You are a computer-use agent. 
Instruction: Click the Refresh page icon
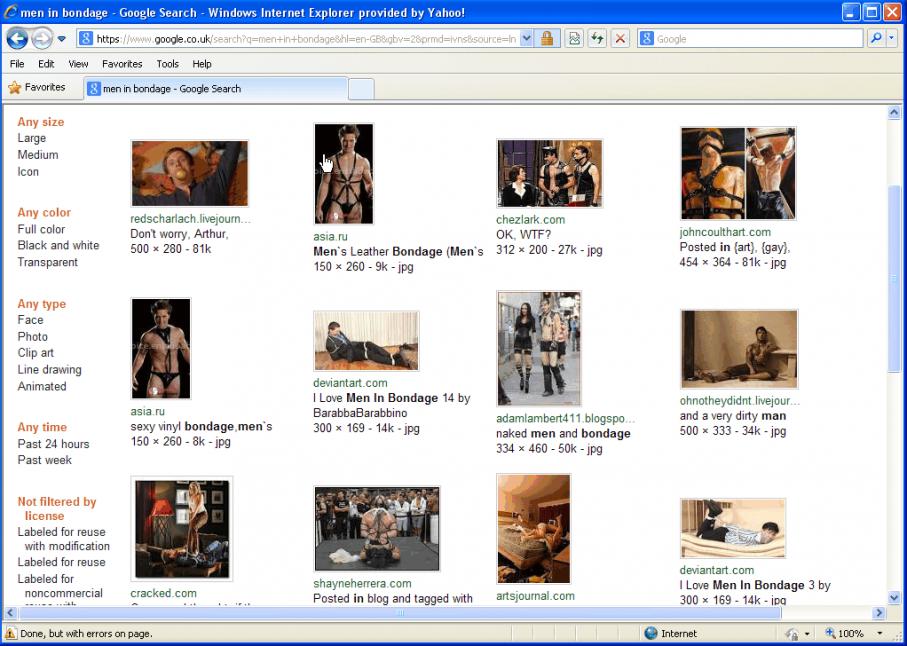597,39
